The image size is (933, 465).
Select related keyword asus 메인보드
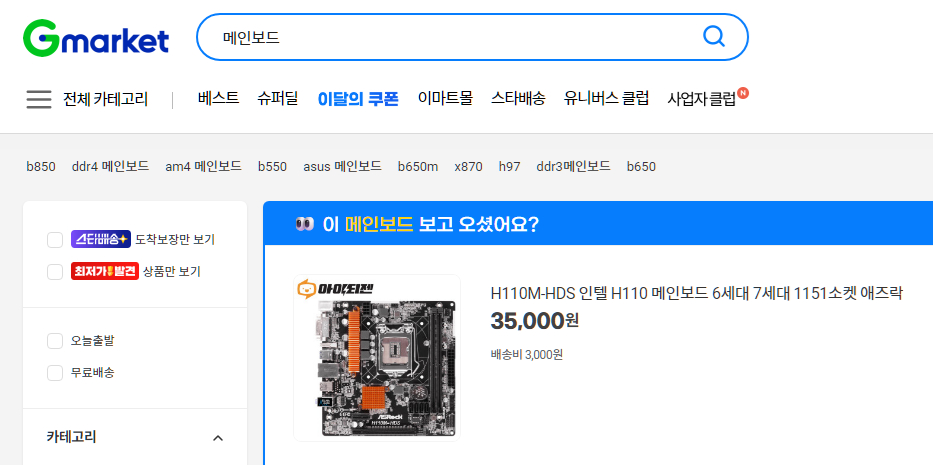coord(342,167)
